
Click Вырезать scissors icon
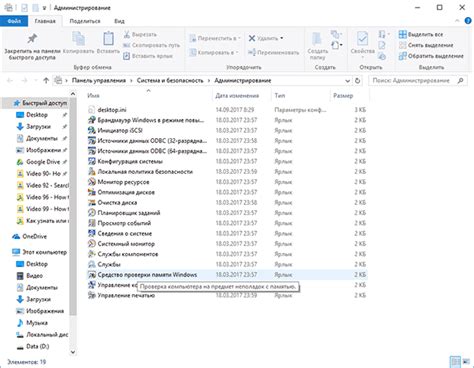pyautogui.click(x=127, y=34)
